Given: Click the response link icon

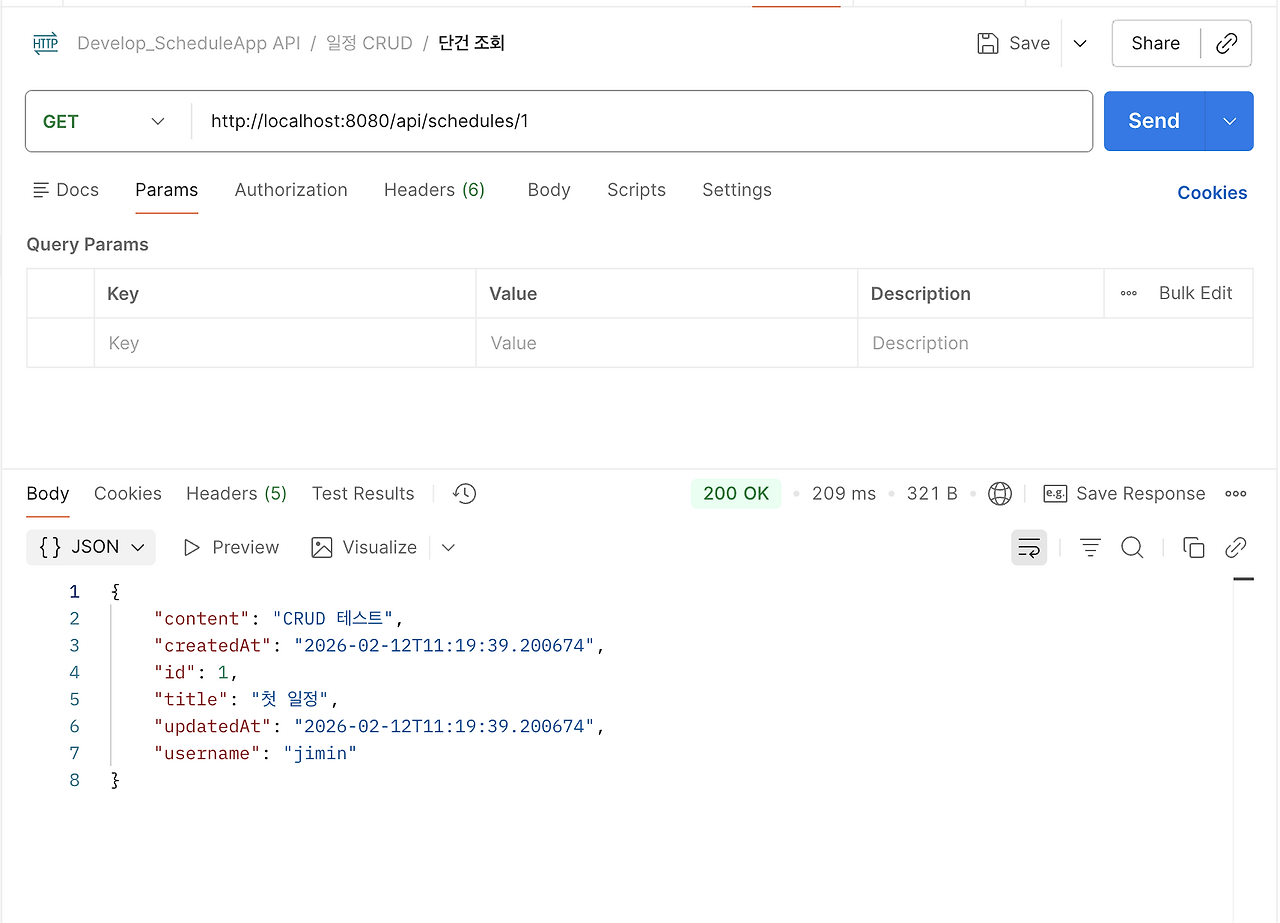Looking at the screenshot, I should click(x=1236, y=547).
